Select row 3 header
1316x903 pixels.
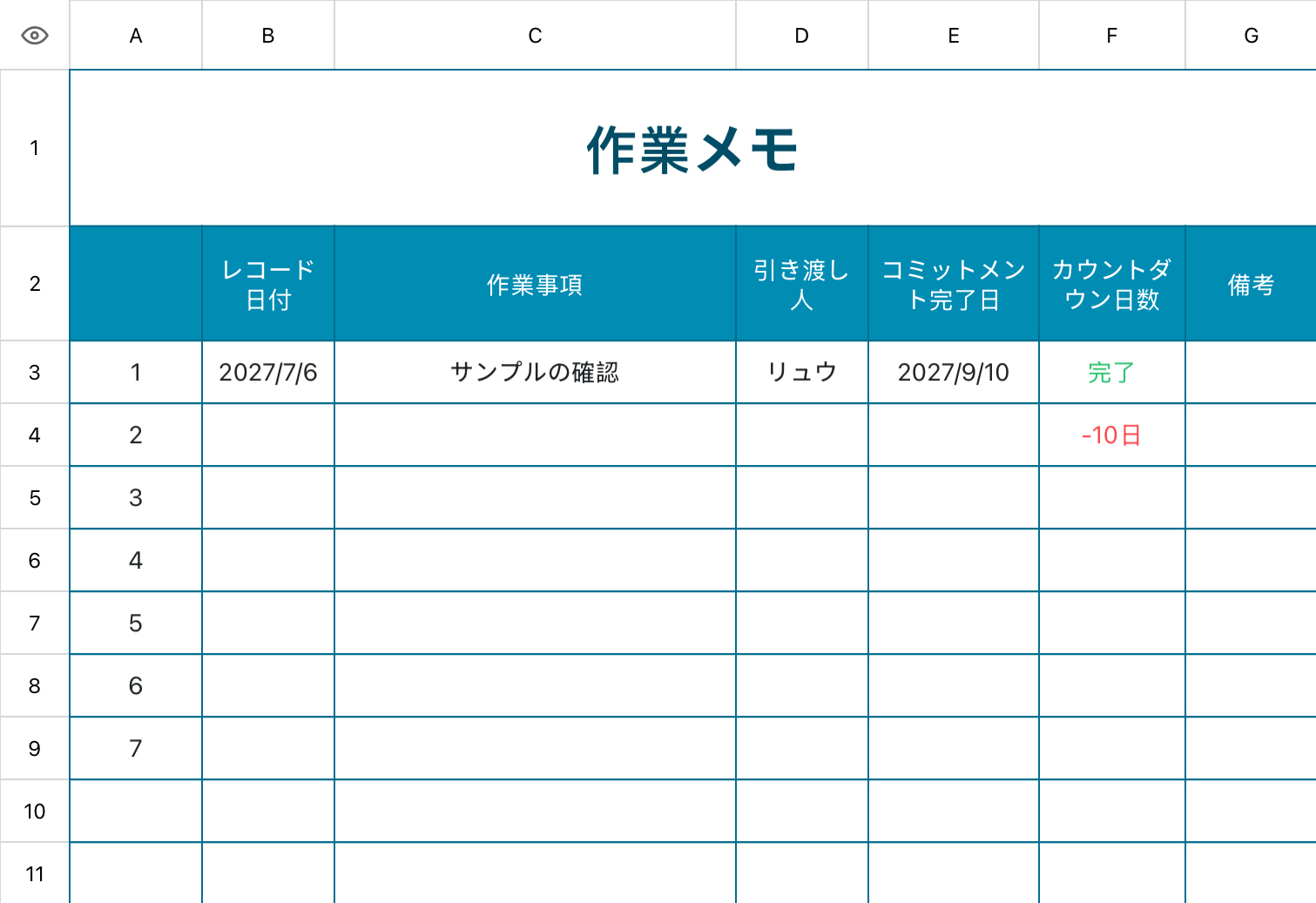tap(35, 373)
